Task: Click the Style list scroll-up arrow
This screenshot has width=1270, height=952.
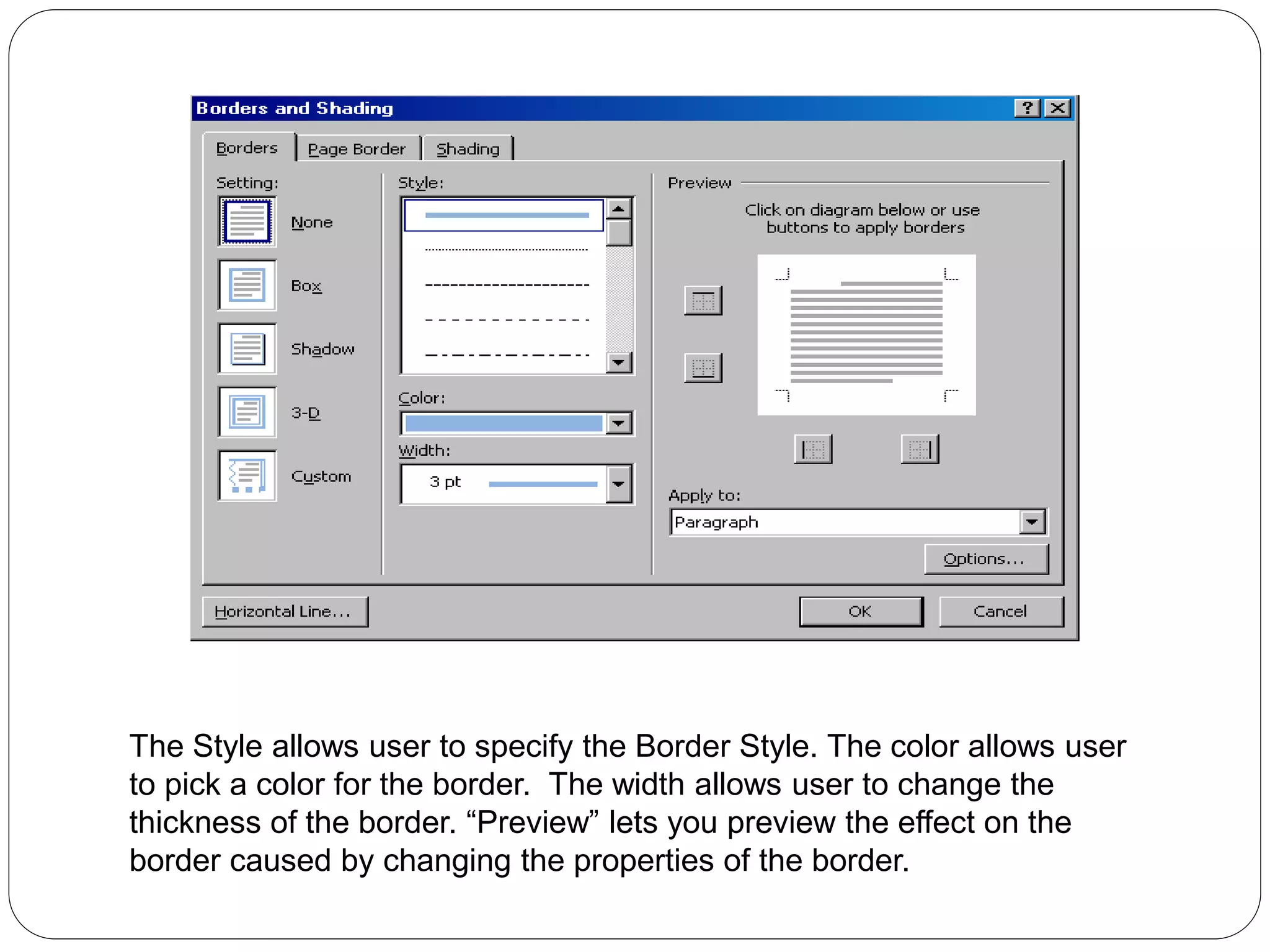Action: pyautogui.click(x=618, y=208)
